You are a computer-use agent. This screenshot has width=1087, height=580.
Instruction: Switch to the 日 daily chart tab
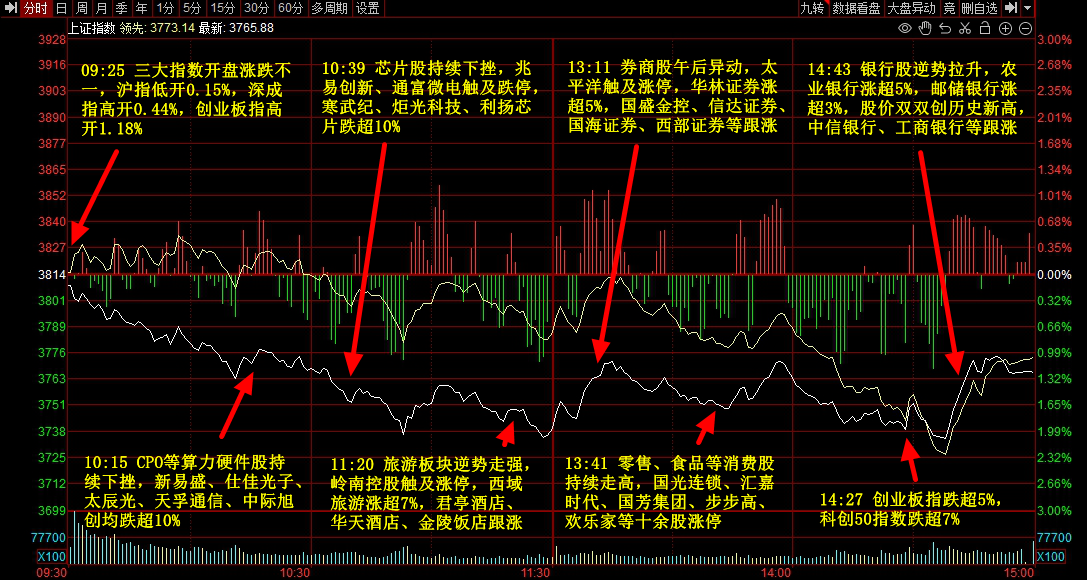pos(62,8)
